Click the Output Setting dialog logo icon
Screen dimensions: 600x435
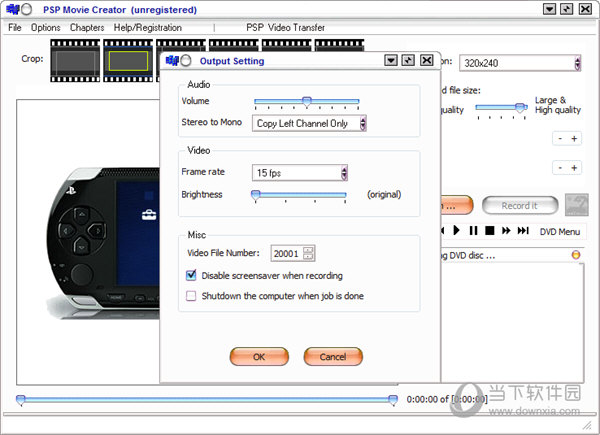pyautogui.click(x=172, y=60)
